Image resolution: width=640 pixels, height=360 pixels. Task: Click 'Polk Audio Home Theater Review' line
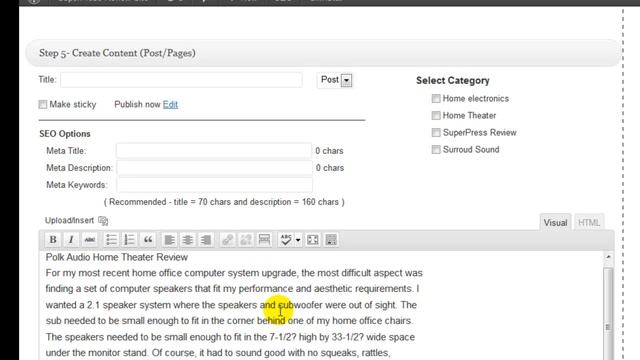point(117,257)
